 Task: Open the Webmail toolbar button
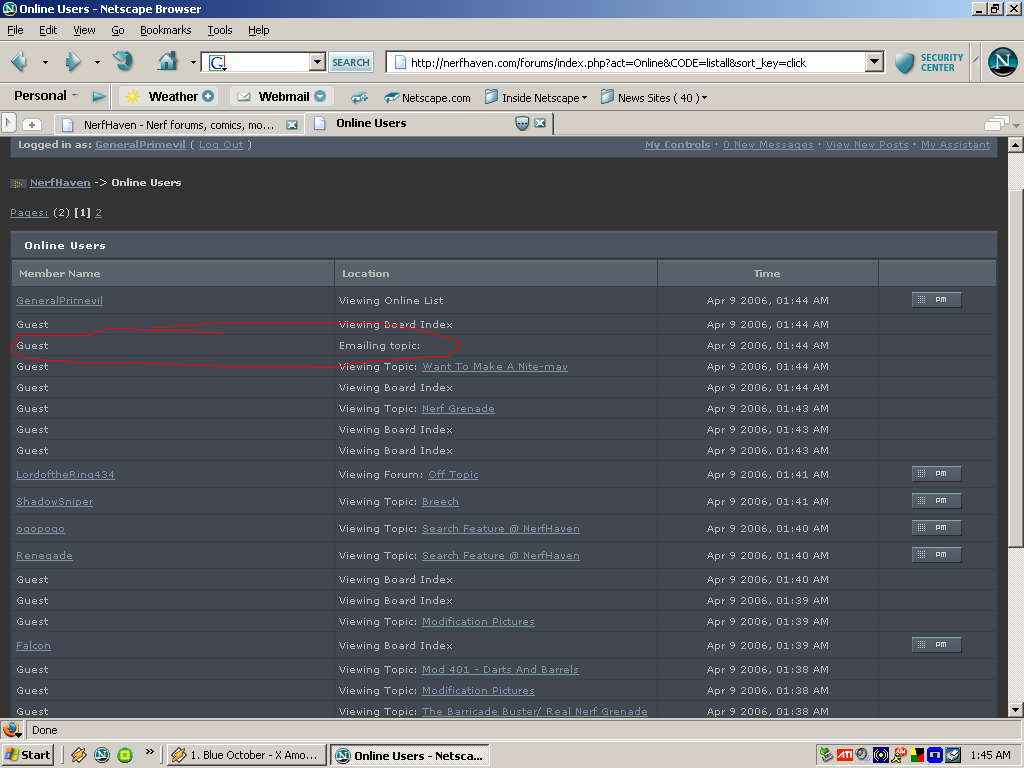click(281, 97)
